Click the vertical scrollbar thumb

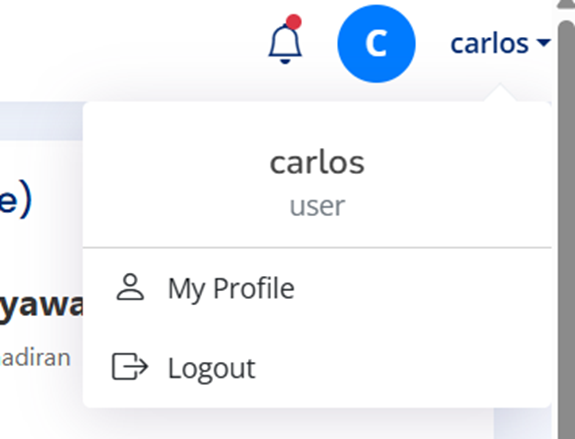(x=567, y=230)
